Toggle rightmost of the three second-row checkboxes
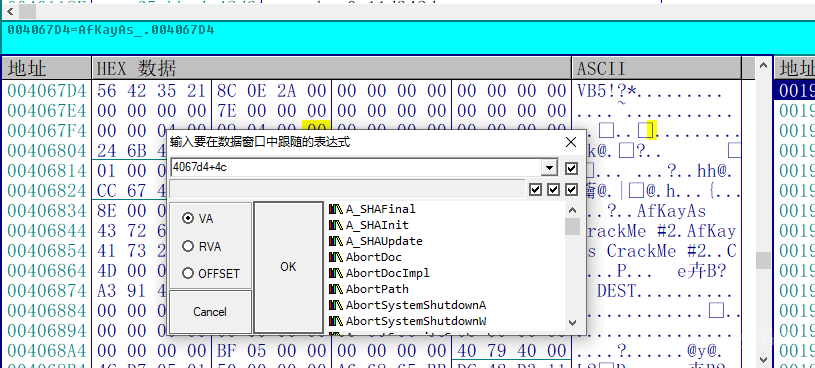 tap(572, 190)
